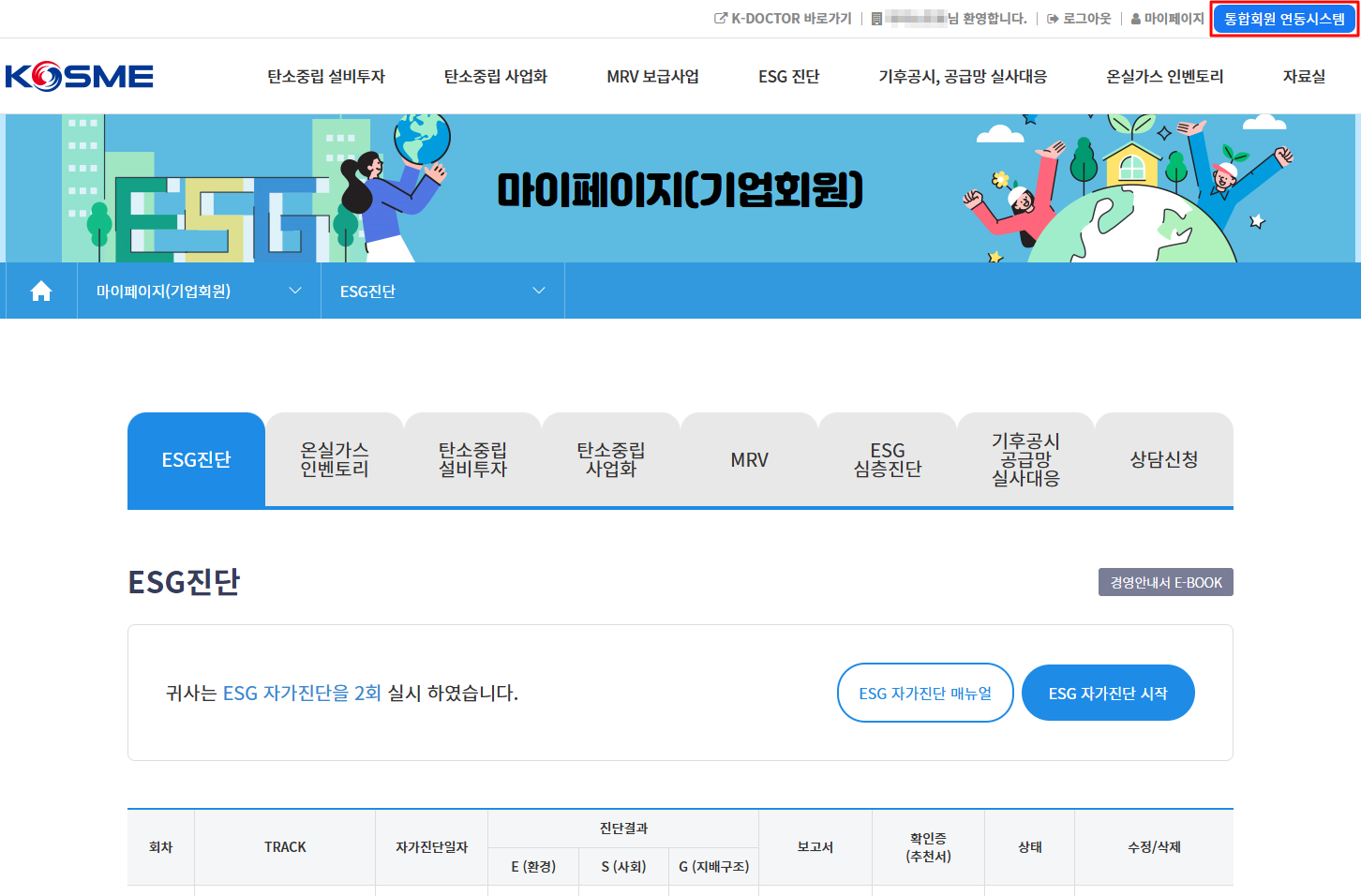Click the 확인증 (추천서) column header
This screenshot has height=896, width=1361.
(x=928, y=847)
